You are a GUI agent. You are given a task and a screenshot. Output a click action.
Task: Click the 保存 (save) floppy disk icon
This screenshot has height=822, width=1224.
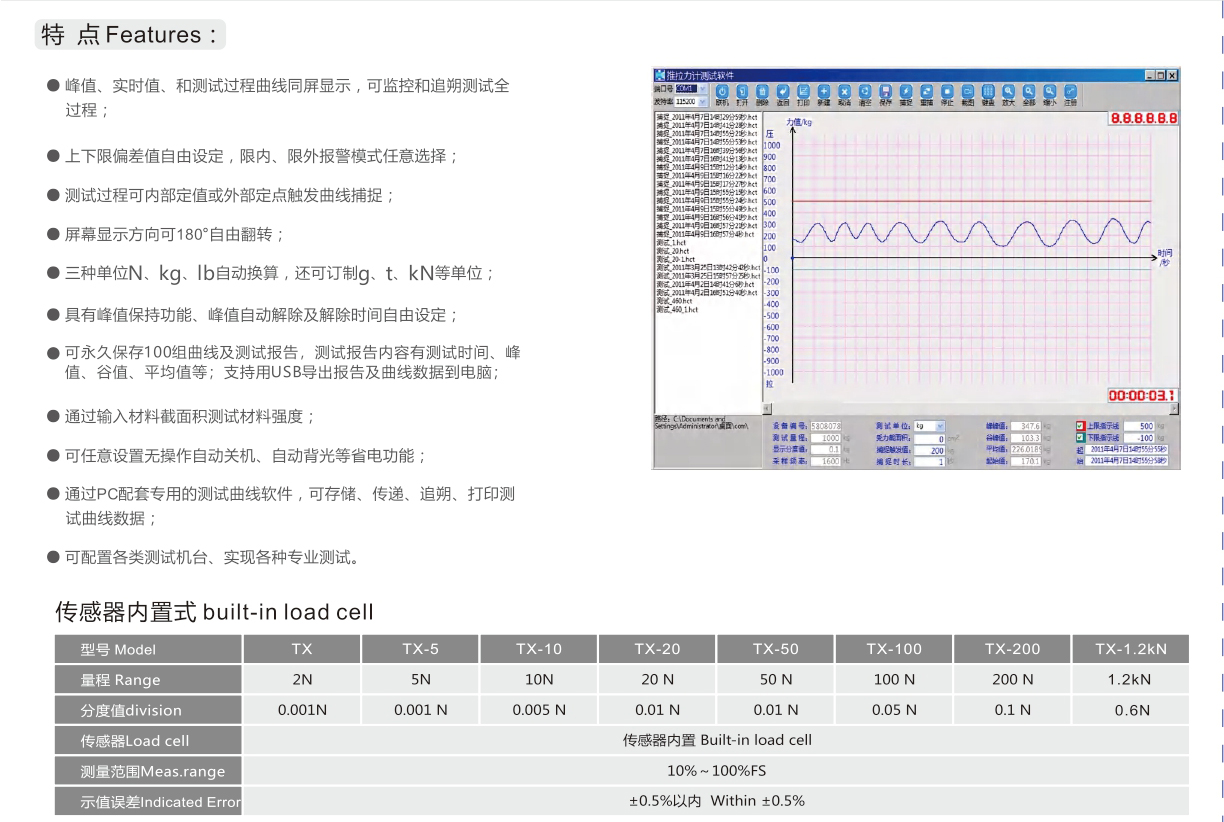[885, 91]
